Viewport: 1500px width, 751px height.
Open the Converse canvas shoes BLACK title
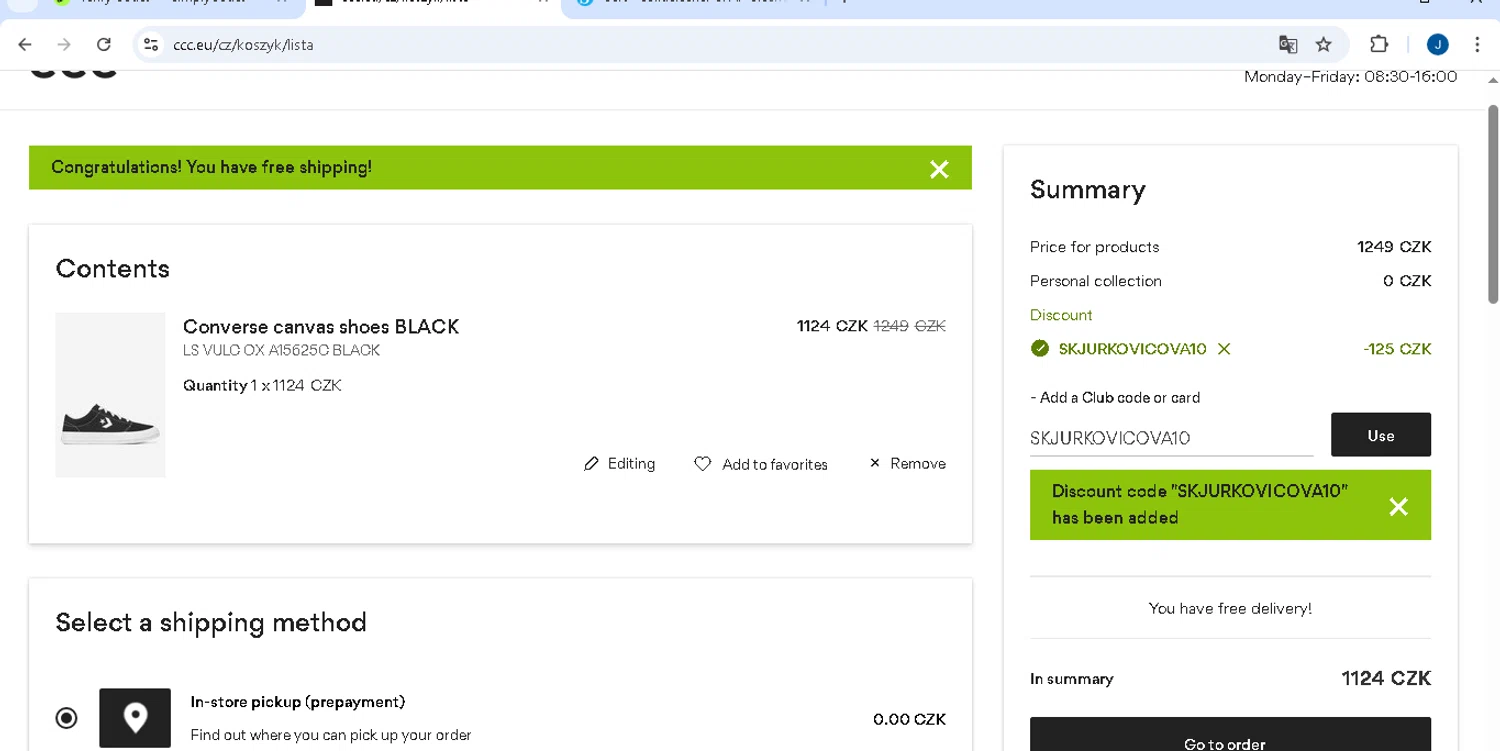[321, 326]
